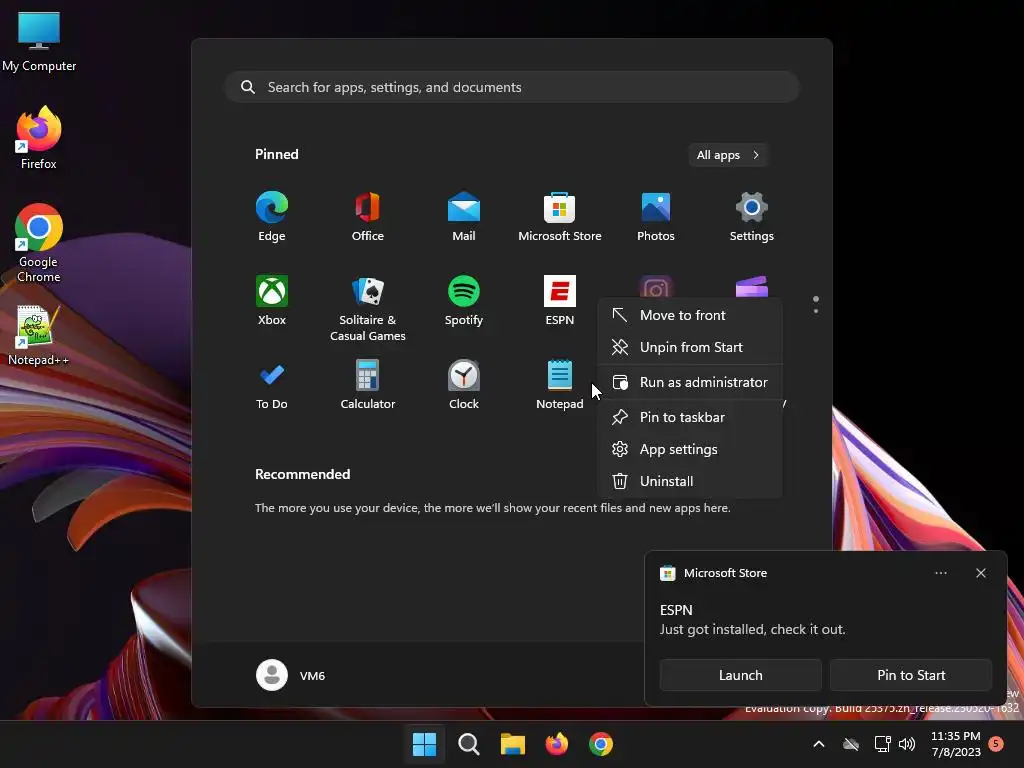Open App settings from context menu

point(690,449)
